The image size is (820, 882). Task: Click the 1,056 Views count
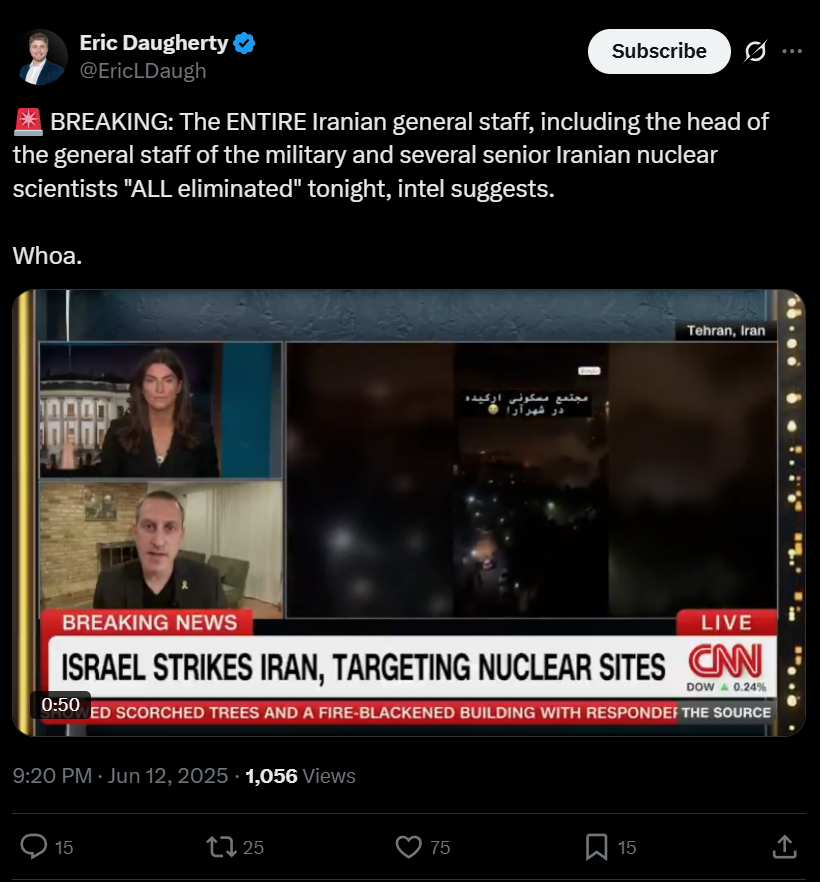[300, 776]
